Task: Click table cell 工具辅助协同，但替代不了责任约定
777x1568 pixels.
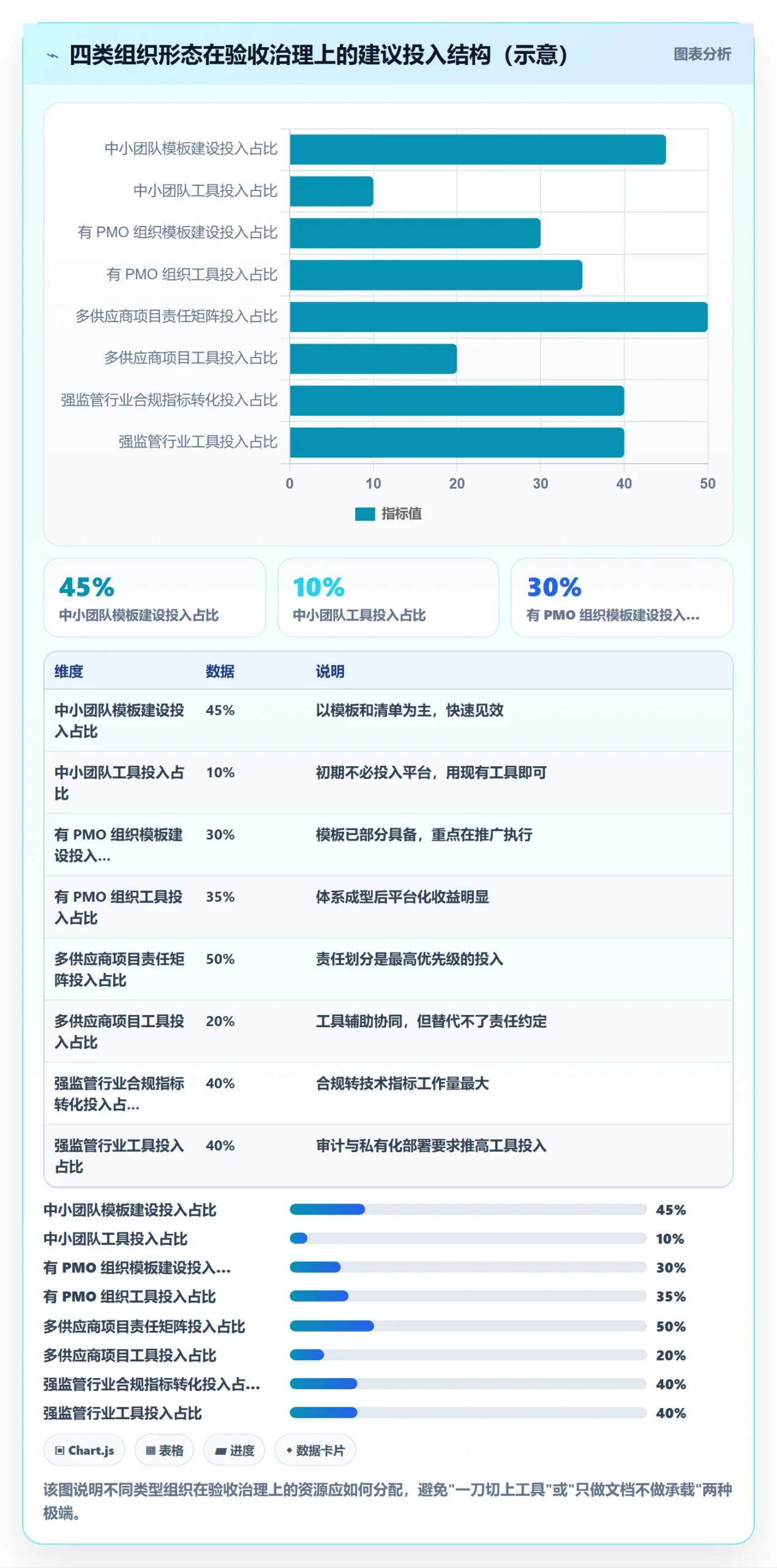Action: 431,1021
